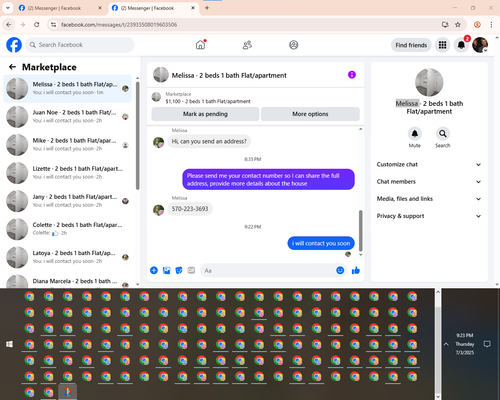This screenshot has width=500, height=400.
Task: View site information icon in address bar
Action: click(x=53, y=25)
